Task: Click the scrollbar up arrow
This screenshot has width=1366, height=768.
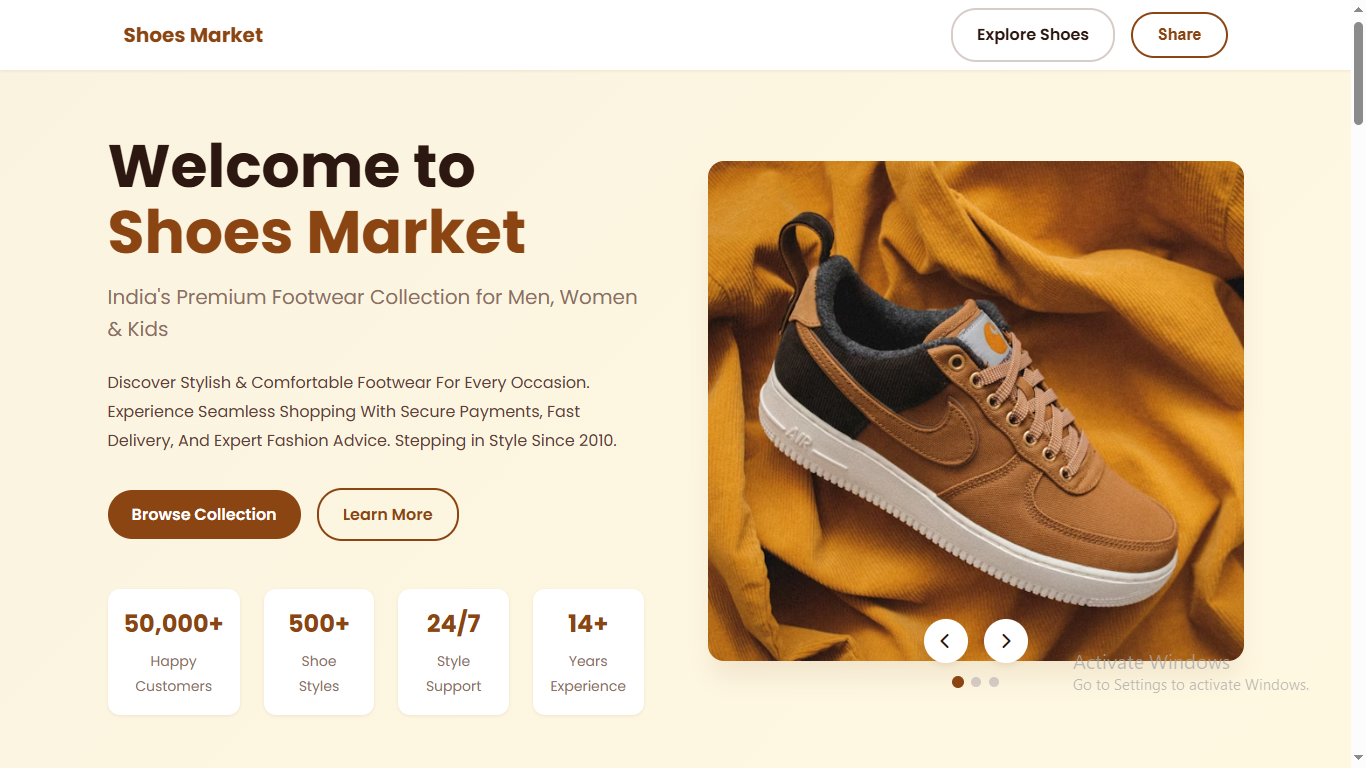Action: pos(1358,8)
